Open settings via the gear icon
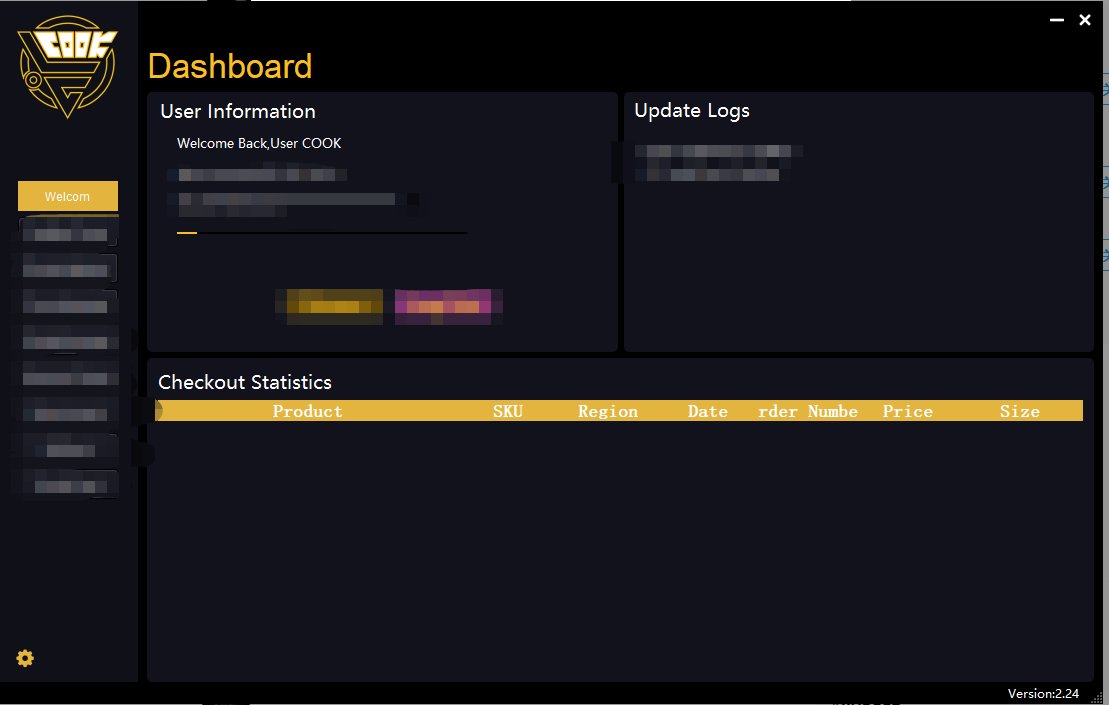Image resolution: width=1109 pixels, height=705 pixels. coord(25,658)
